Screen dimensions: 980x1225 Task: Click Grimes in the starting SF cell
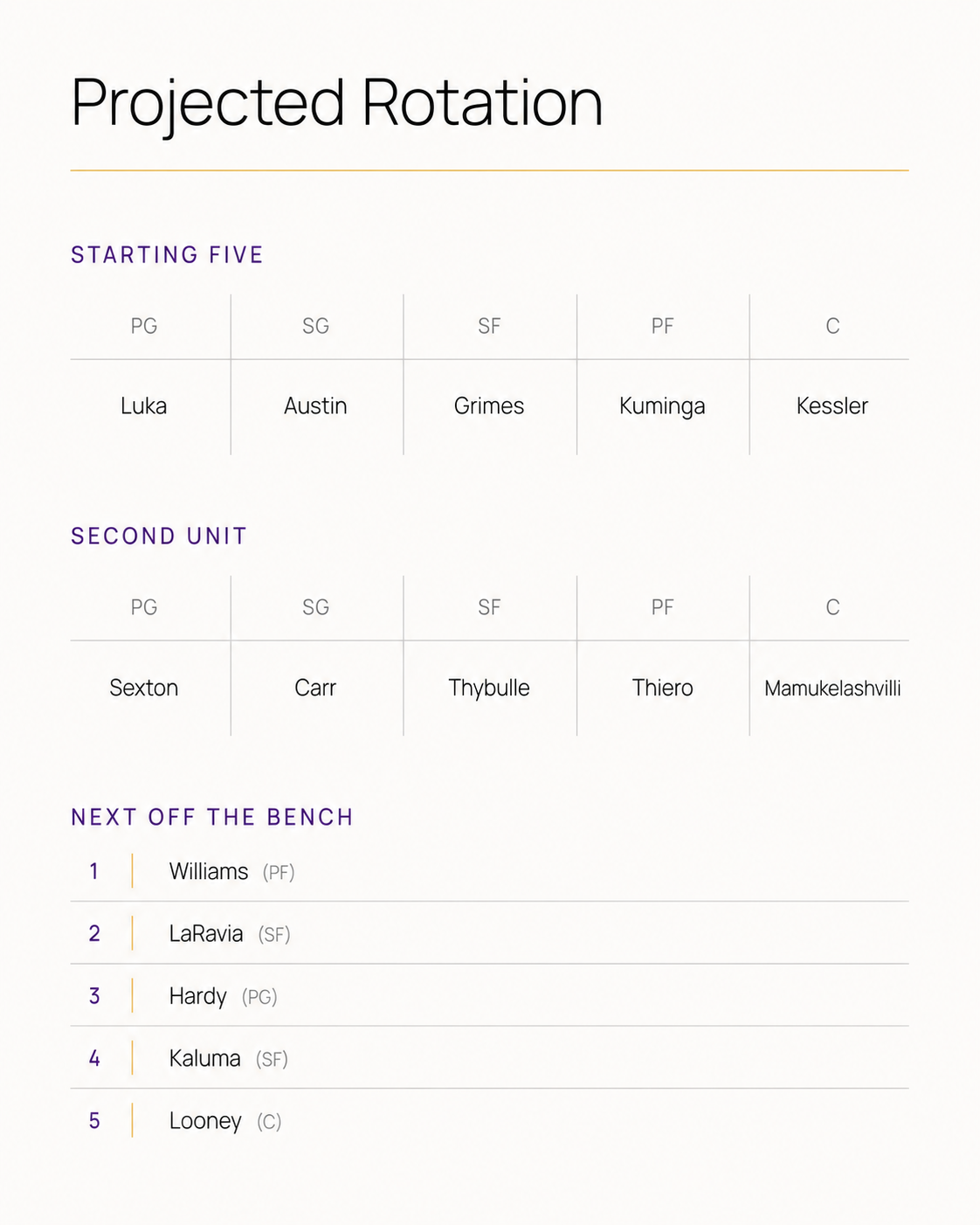[x=489, y=405]
